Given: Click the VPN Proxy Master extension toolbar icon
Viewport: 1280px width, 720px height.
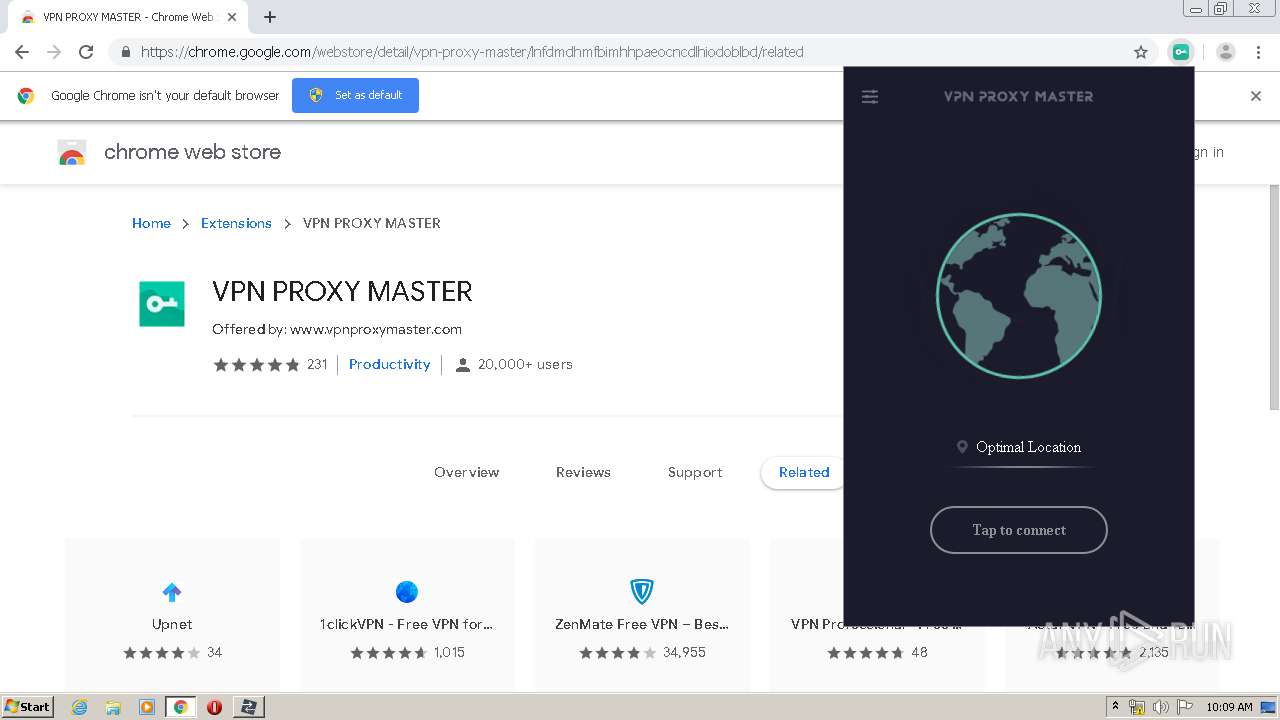Looking at the screenshot, I should 1181,52.
